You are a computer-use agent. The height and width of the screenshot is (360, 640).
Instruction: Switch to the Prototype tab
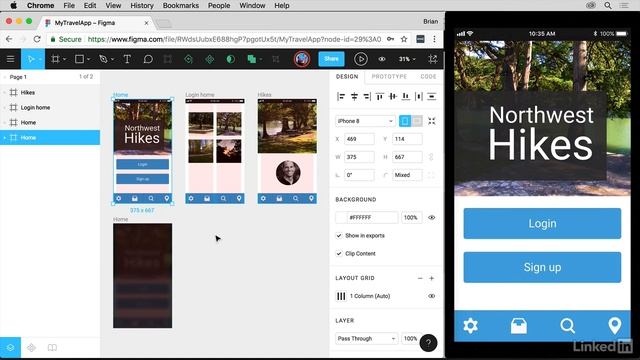(389, 76)
